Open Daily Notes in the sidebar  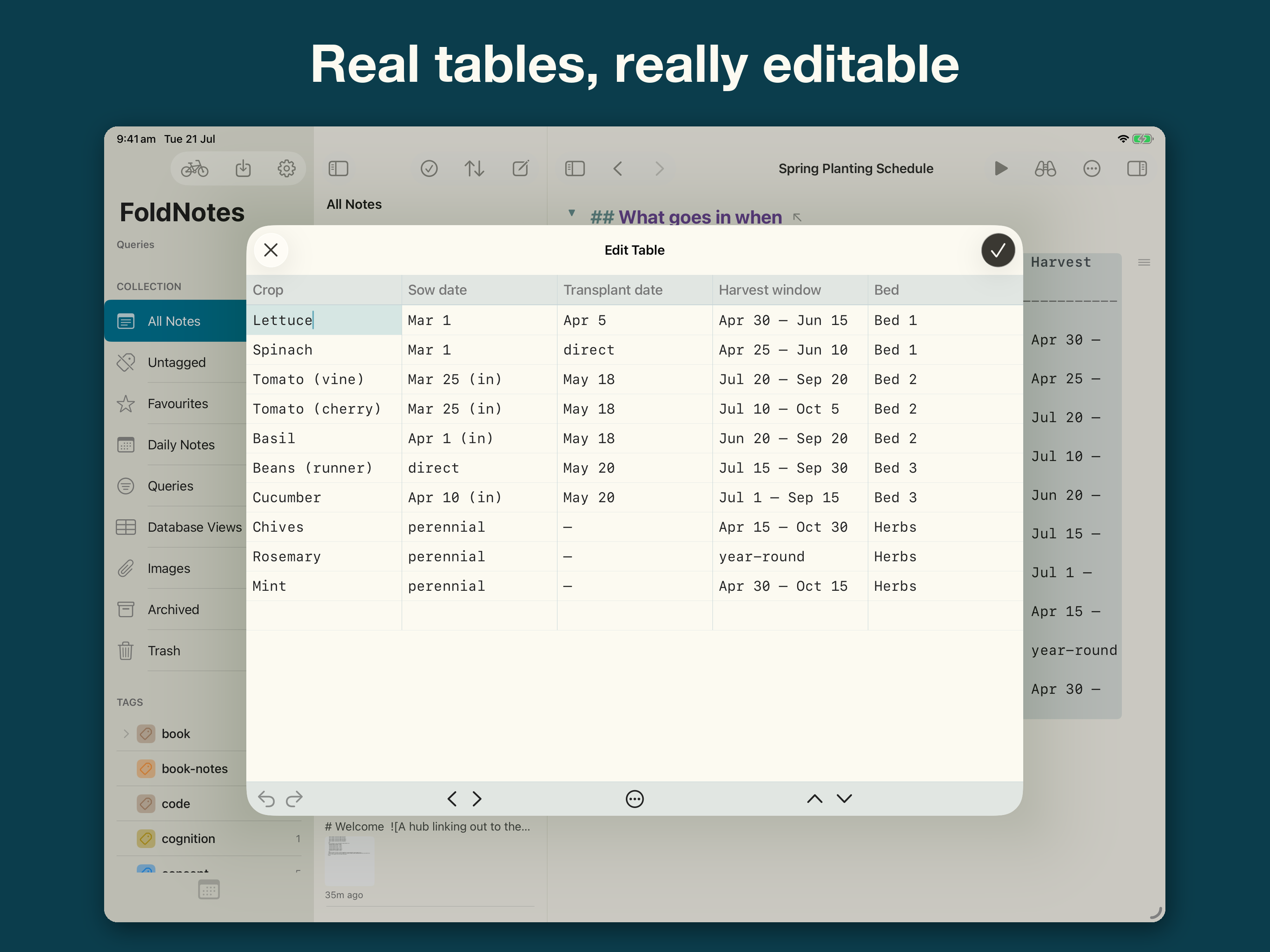175,445
